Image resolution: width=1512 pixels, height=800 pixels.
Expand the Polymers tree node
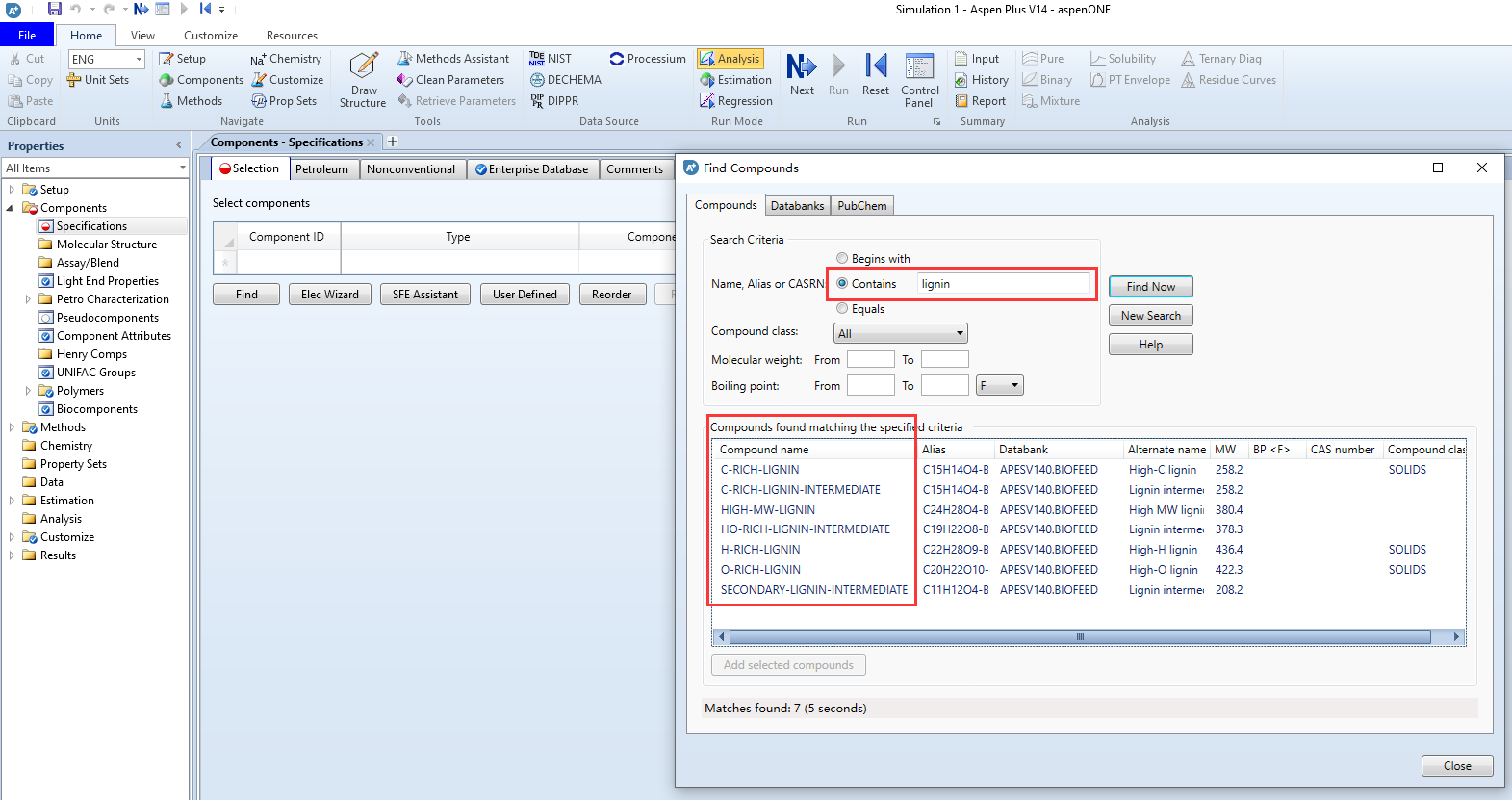coord(28,391)
